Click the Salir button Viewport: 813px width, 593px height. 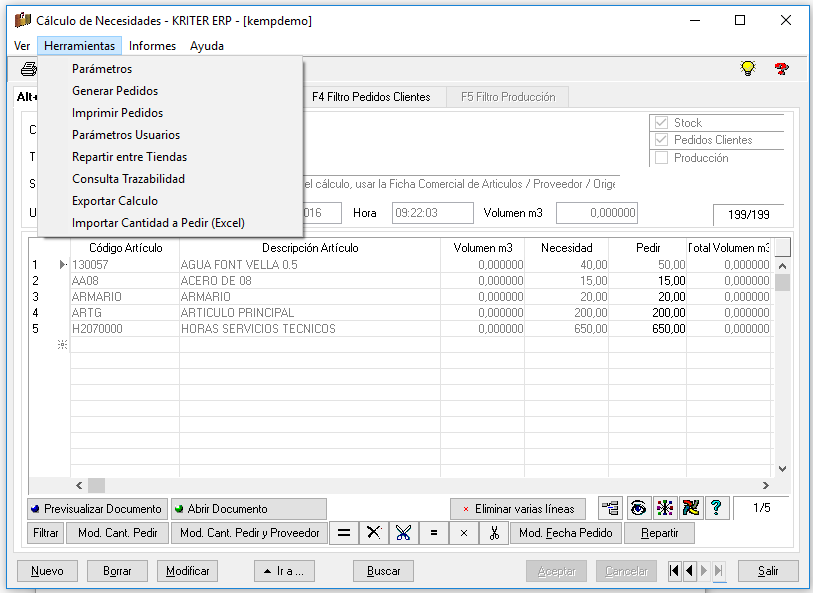coord(768,571)
